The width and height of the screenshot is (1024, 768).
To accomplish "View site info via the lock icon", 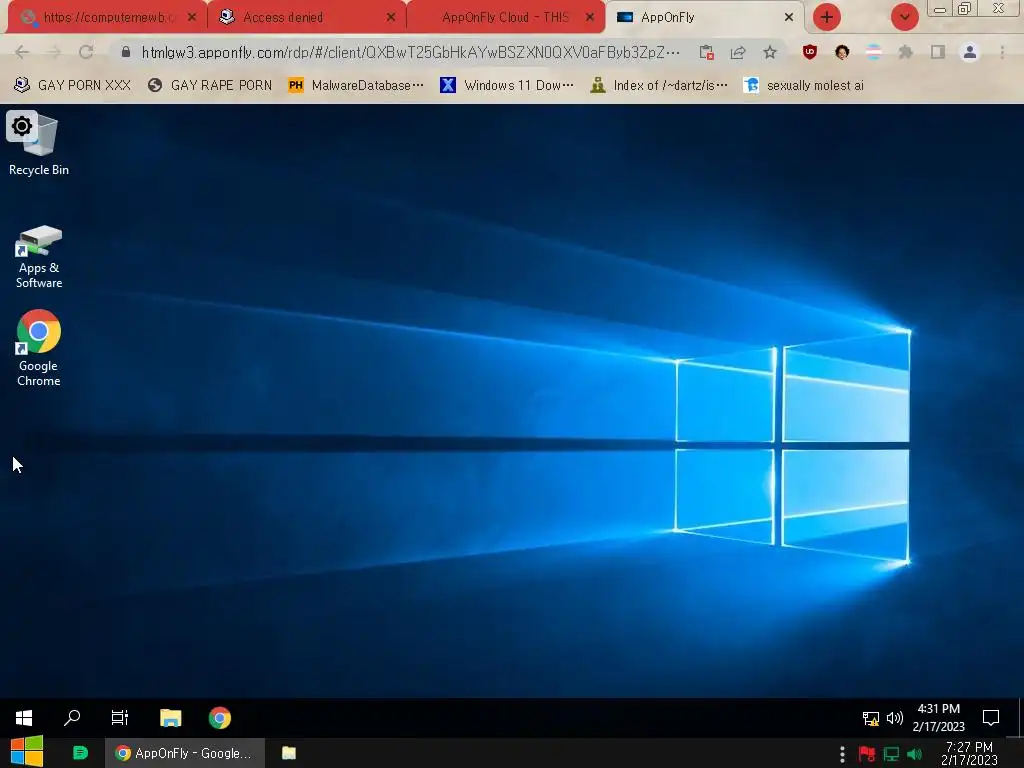I will (x=126, y=52).
